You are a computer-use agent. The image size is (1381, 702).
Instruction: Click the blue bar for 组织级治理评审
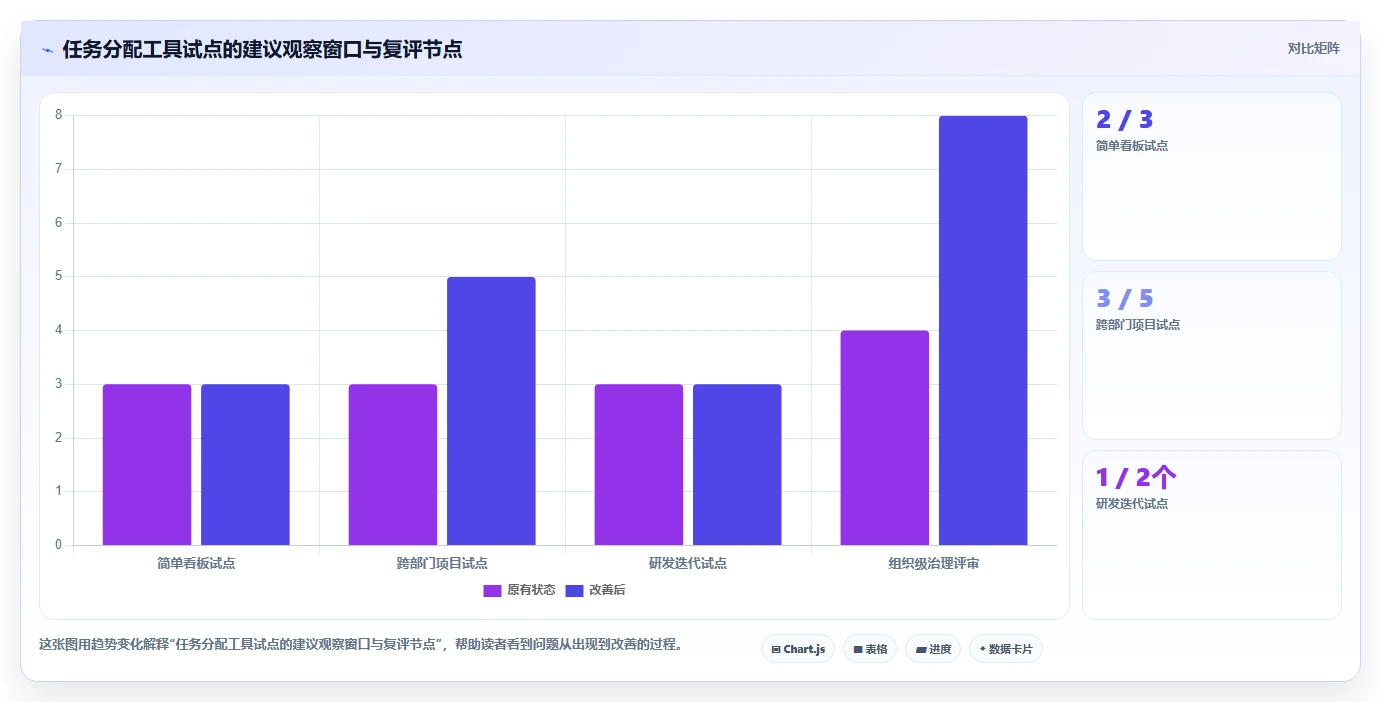(983, 330)
